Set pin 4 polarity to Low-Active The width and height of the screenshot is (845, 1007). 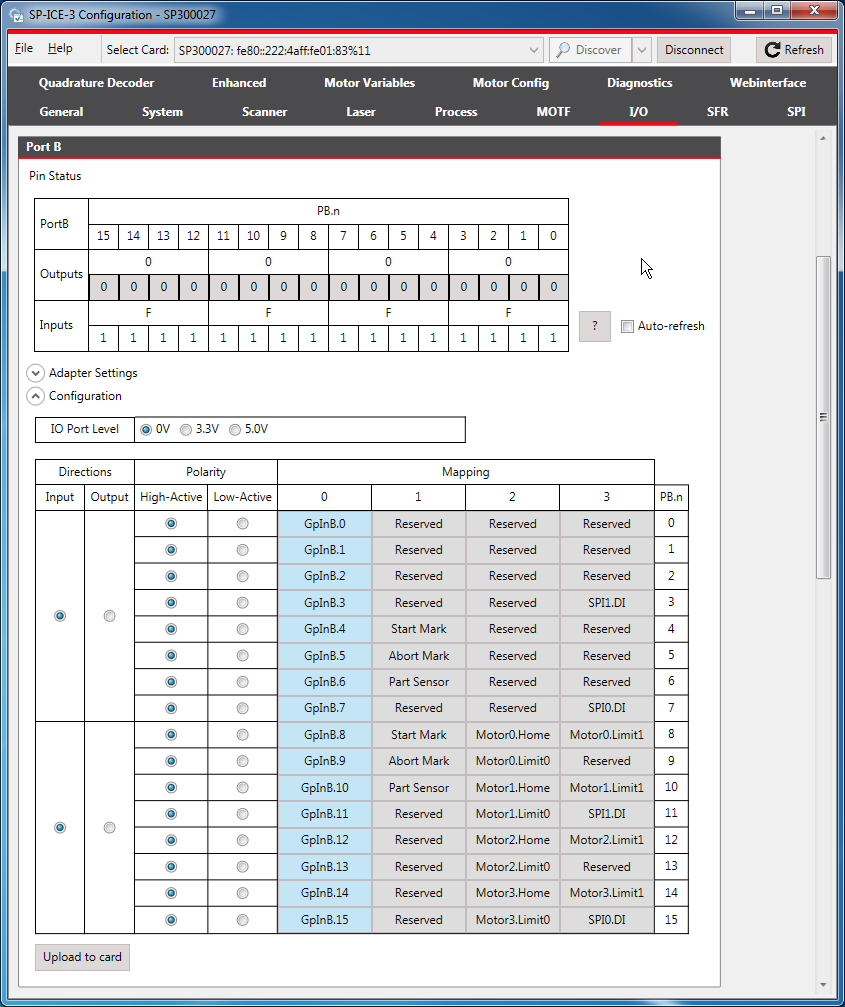point(242,629)
